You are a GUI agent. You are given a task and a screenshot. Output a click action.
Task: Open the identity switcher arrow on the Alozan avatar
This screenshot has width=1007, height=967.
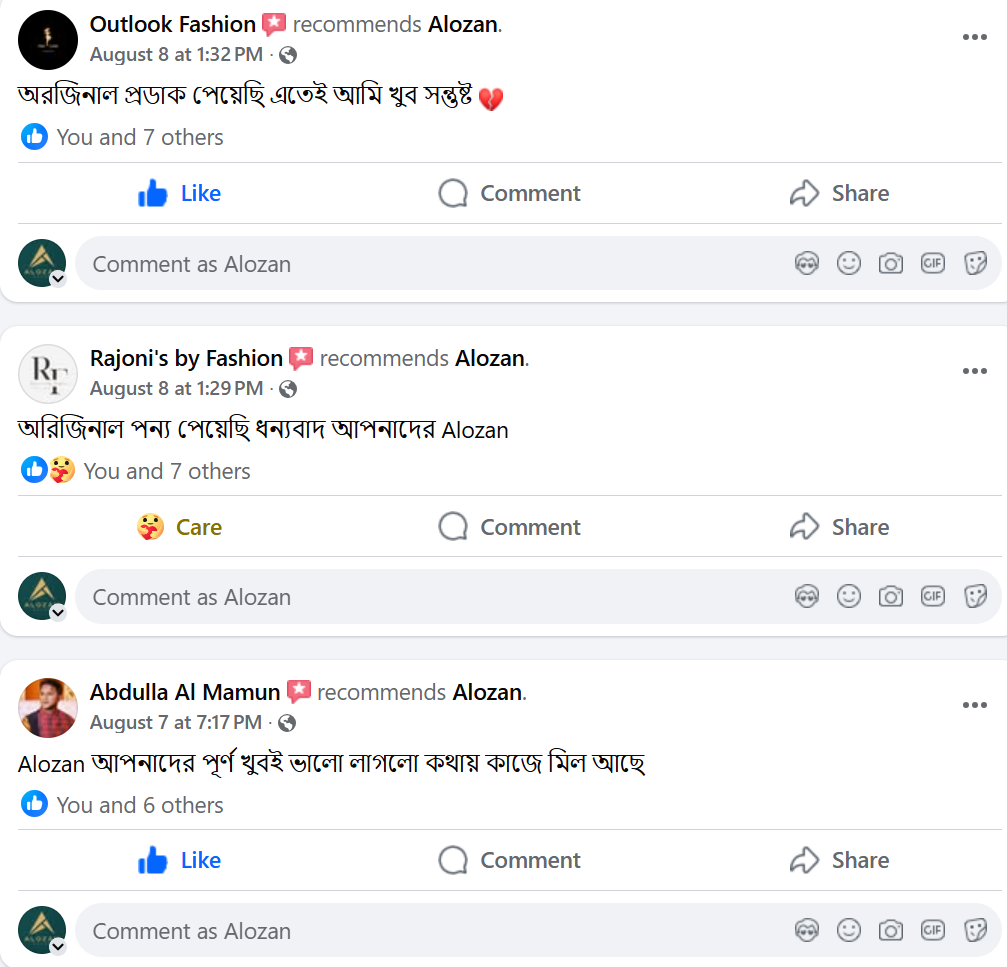(58, 278)
